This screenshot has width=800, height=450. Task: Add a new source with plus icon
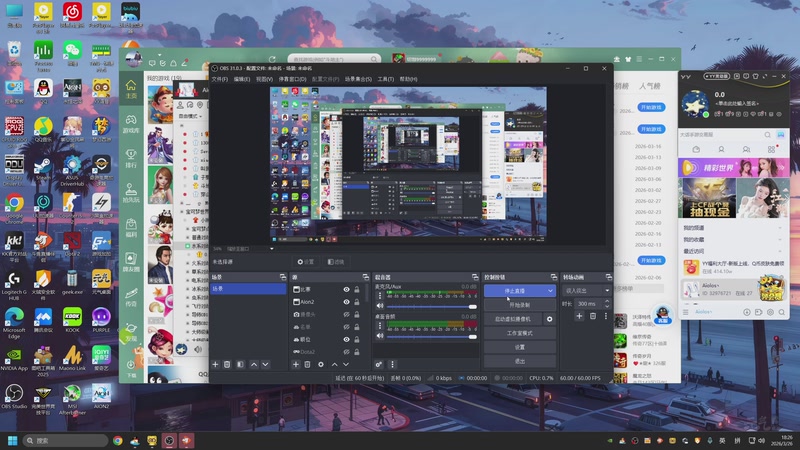point(295,364)
